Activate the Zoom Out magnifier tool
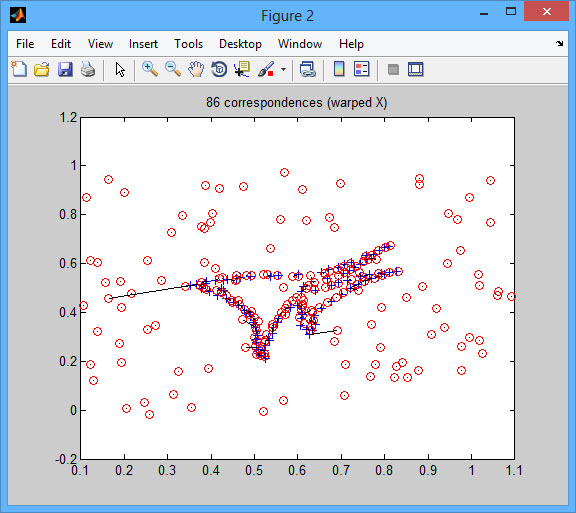 (173, 69)
